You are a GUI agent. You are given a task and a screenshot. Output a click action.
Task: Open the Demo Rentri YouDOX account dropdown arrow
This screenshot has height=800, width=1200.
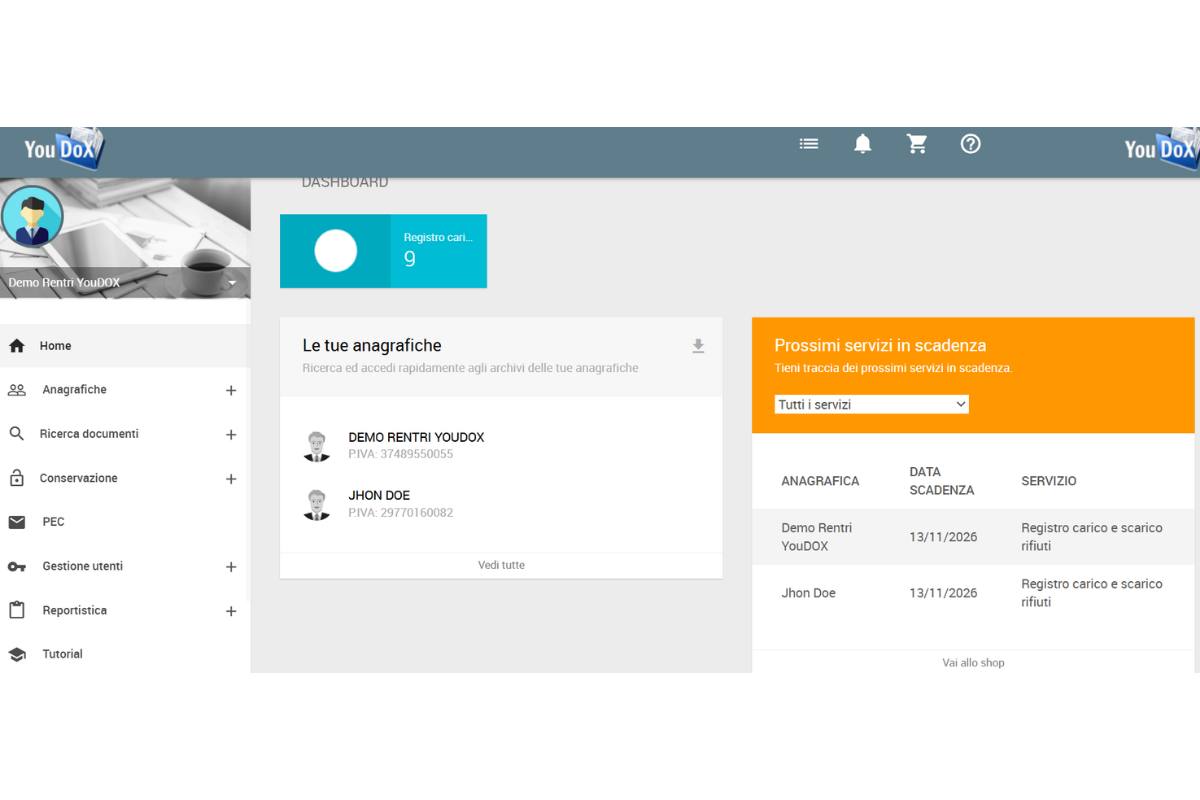point(232,283)
